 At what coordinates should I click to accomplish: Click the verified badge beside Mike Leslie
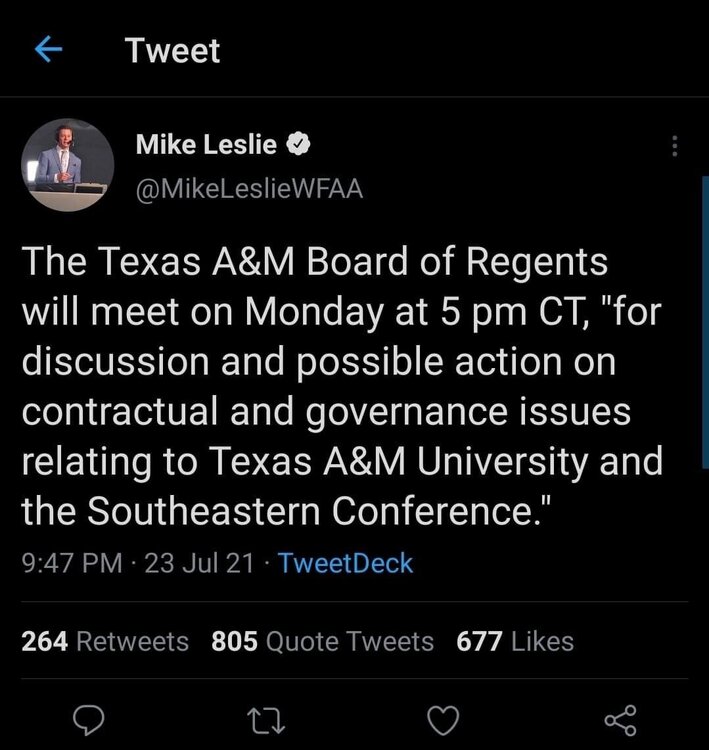[x=298, y=146]
